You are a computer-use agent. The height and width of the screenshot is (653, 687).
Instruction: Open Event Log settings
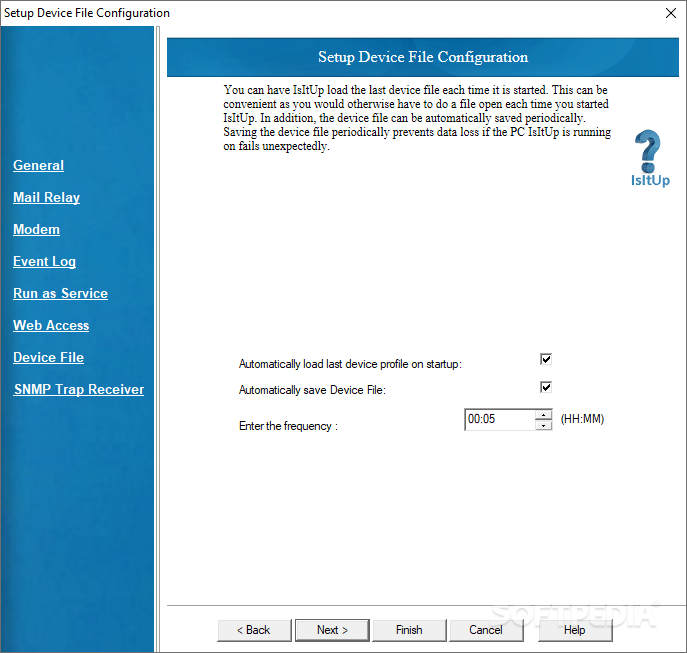tap(44, 261)
